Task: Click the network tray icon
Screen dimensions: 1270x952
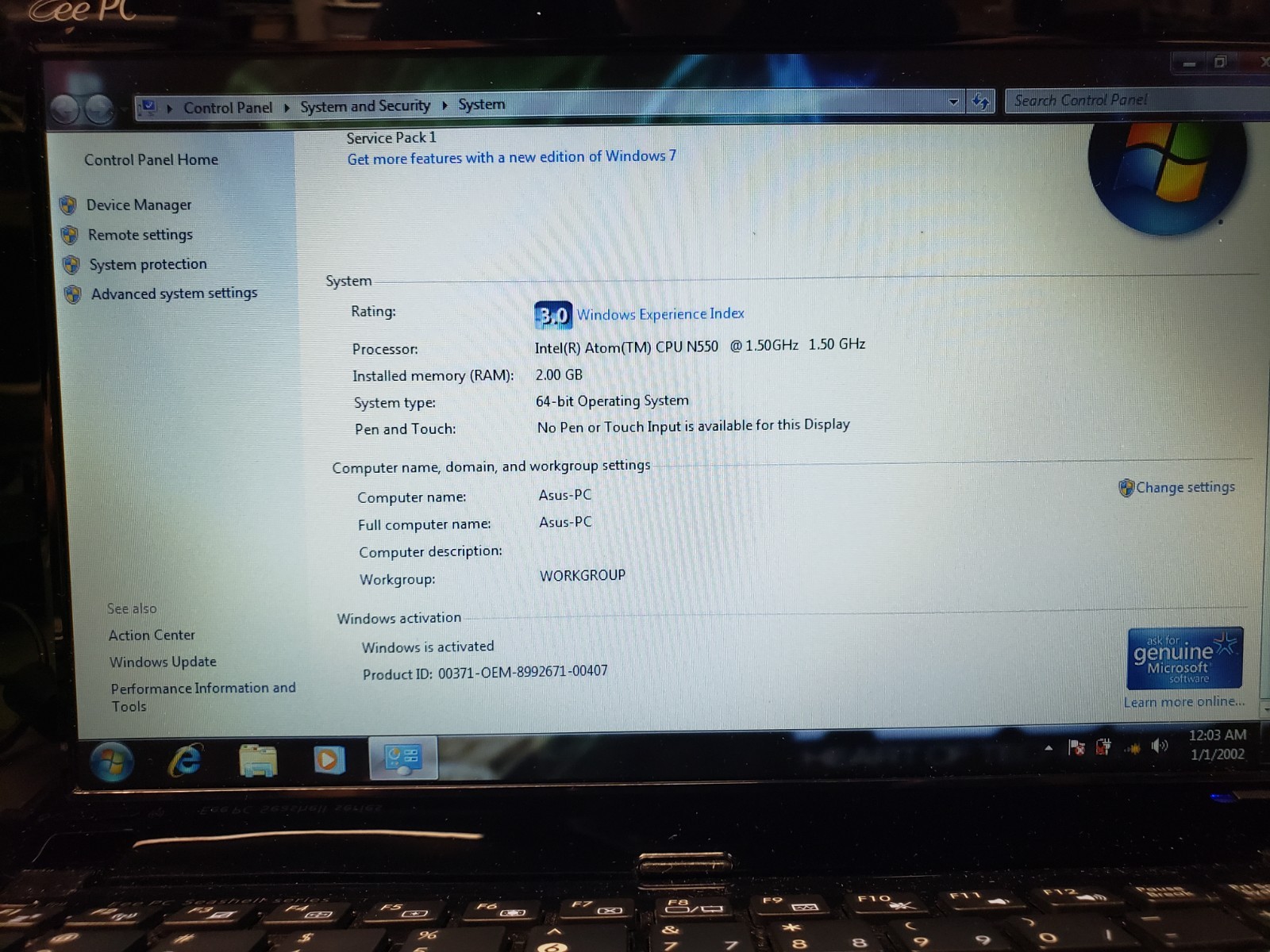Action: tap(1132, 747)
